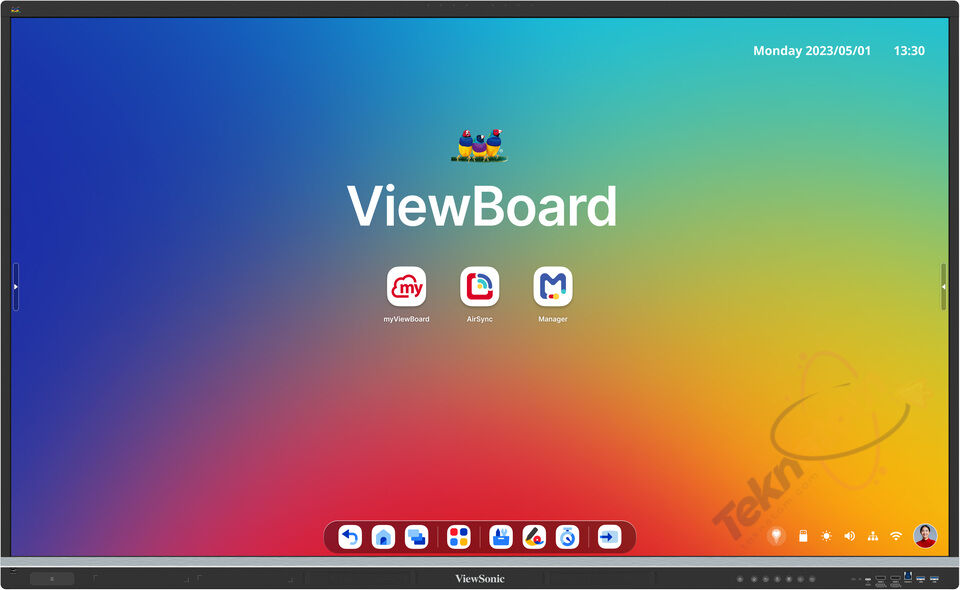960x590 pixels.
Task: Open brightness settings via sun icon
Action: (827, 536)
